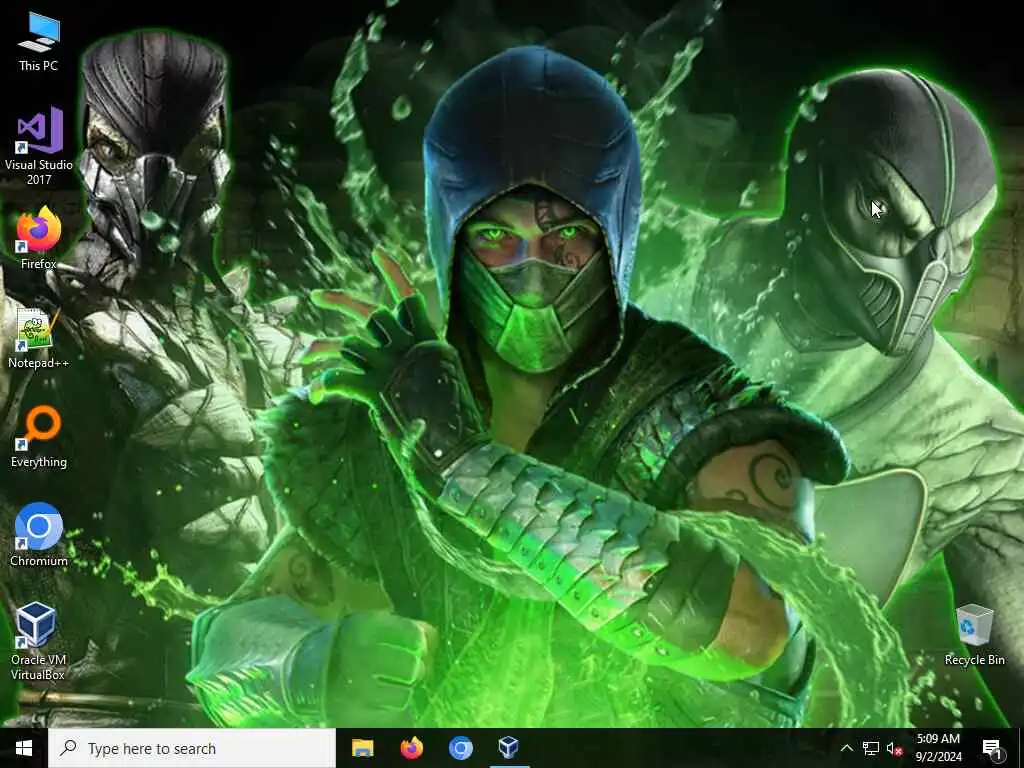Open the Action Center notifications

[x=993, y=748]
